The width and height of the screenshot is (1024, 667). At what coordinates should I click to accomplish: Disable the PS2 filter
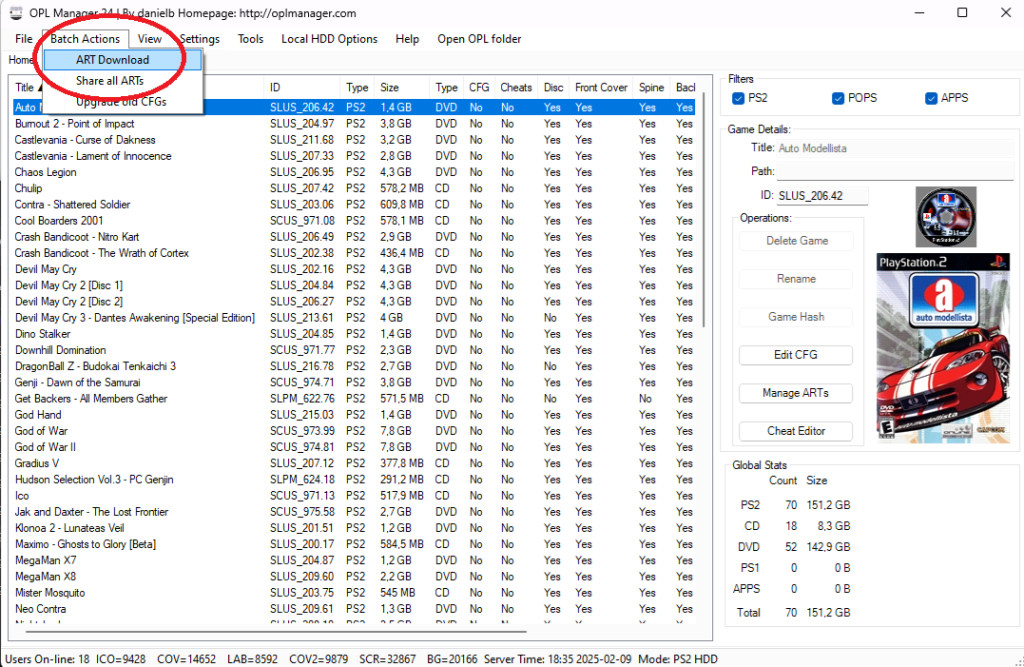(x=738, y=97)
